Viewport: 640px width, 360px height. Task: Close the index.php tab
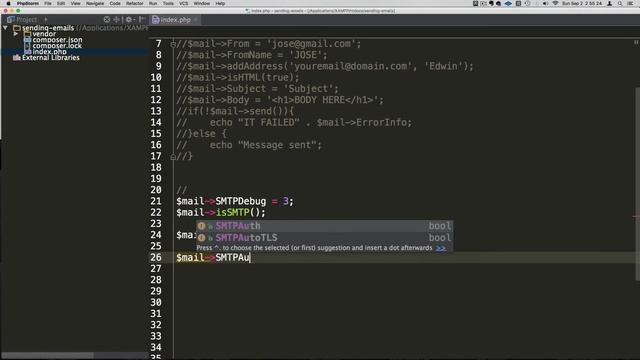pyautogui.click(x=196, y=20)
